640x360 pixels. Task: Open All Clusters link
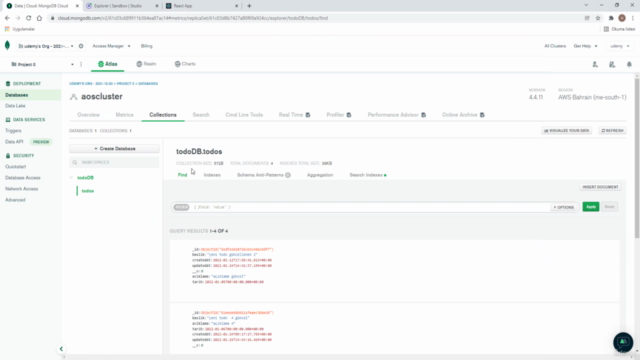tap(555, 46)
